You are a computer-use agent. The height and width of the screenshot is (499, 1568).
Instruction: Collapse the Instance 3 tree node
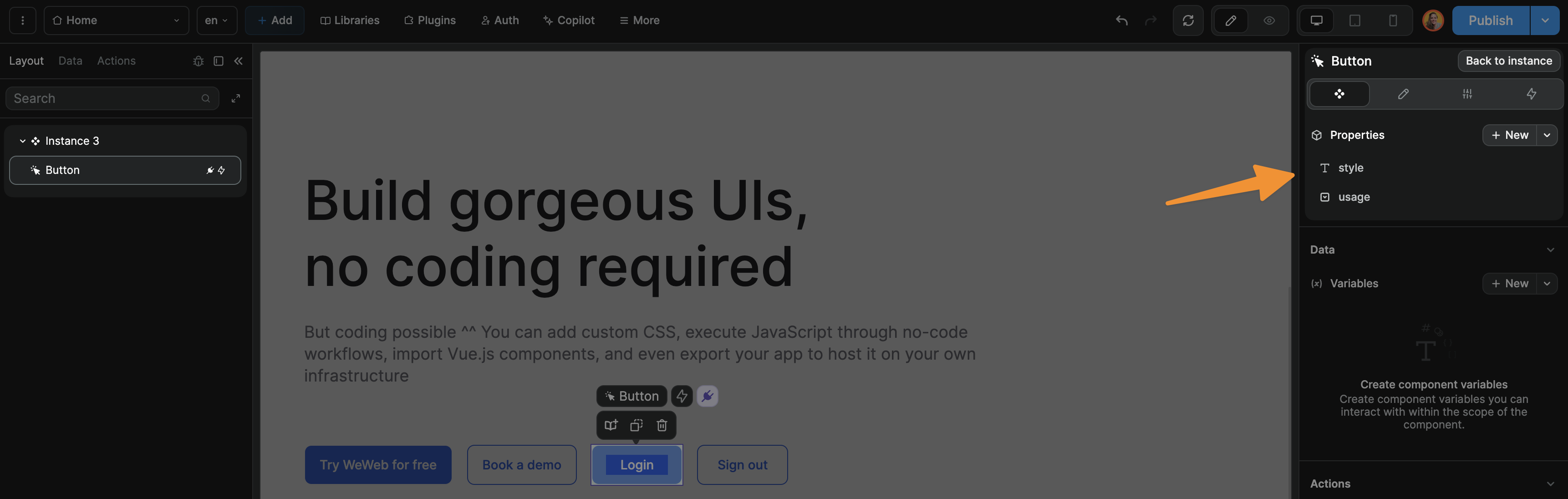(22, 141)
